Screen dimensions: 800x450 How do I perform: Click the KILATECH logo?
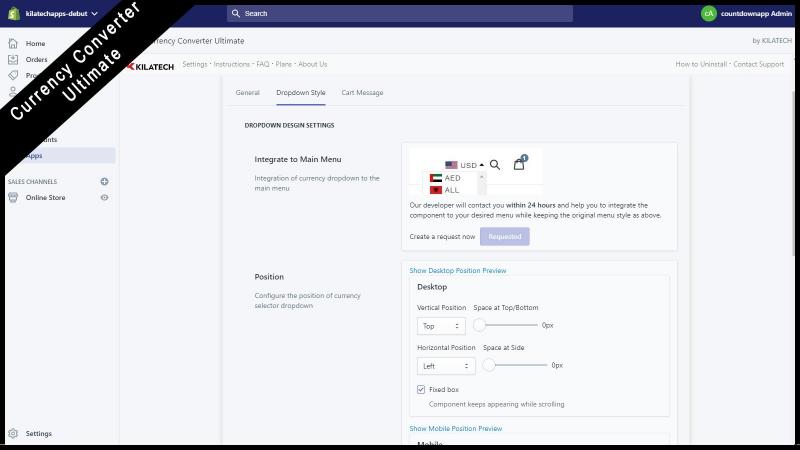150,66
